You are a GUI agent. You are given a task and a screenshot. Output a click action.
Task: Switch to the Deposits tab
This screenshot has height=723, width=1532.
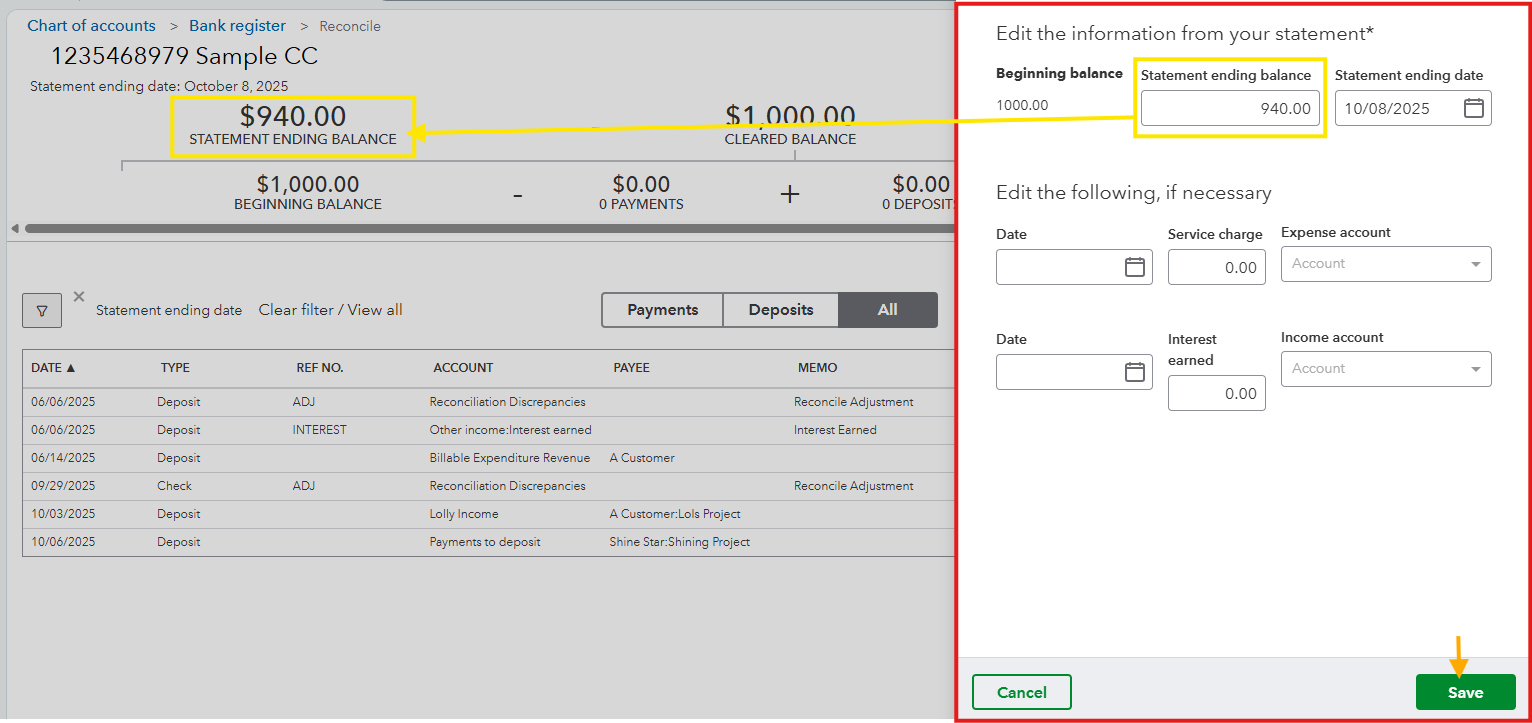pos(780,310)
